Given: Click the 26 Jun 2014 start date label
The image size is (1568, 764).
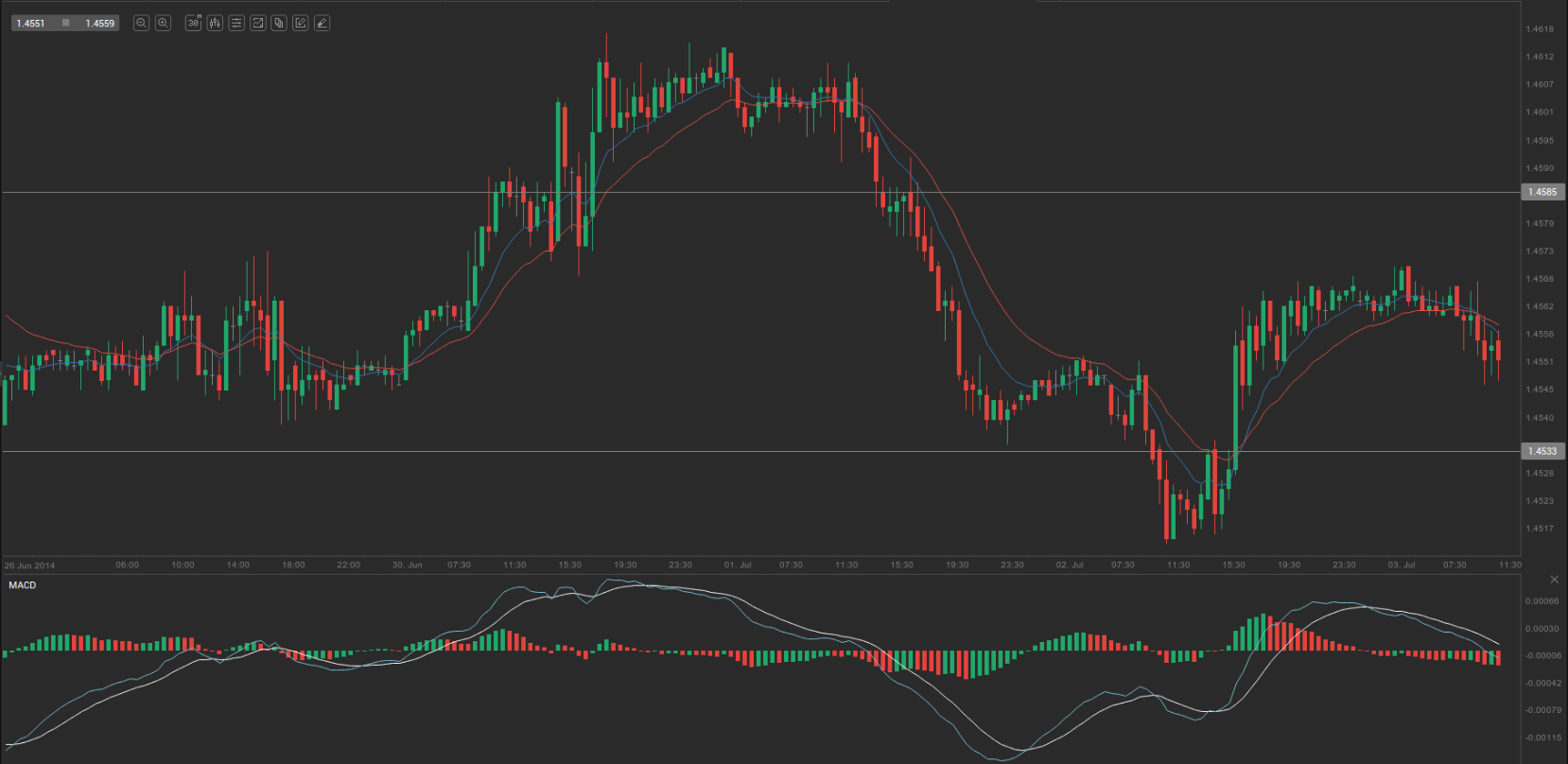Looking at the screenshot, I should 29,565.
